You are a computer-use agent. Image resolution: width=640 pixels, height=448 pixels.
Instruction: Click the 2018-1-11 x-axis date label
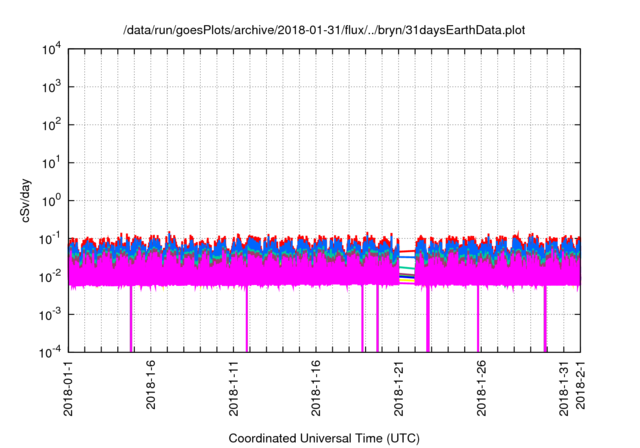coord(233,388)
